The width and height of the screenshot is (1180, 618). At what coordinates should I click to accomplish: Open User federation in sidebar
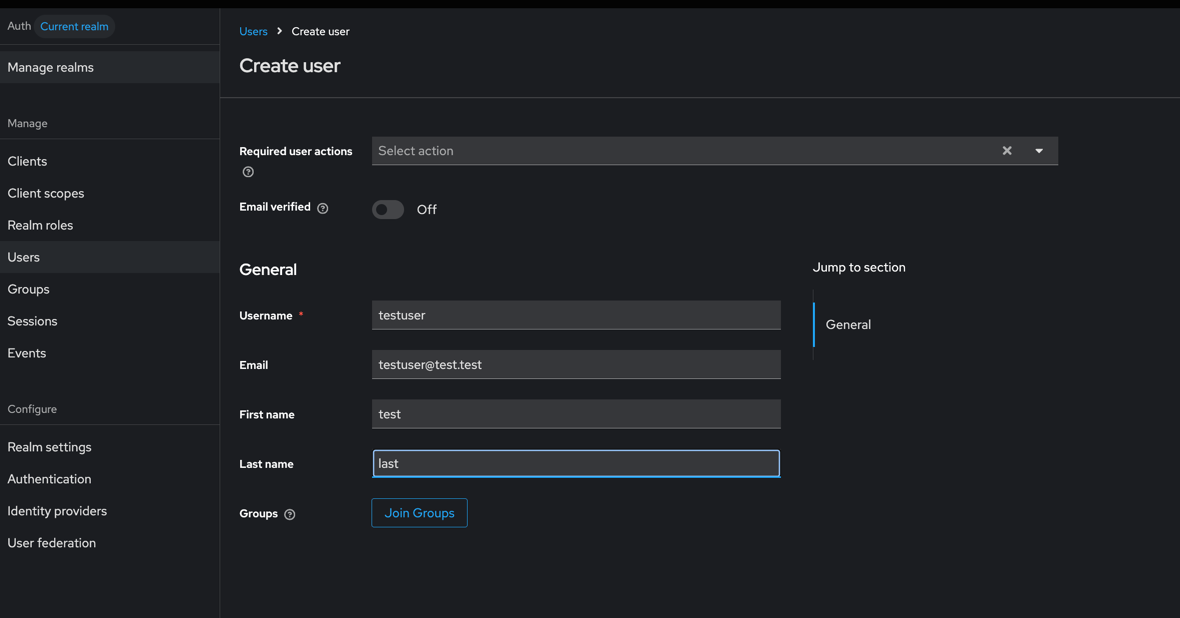coord(110,543)
